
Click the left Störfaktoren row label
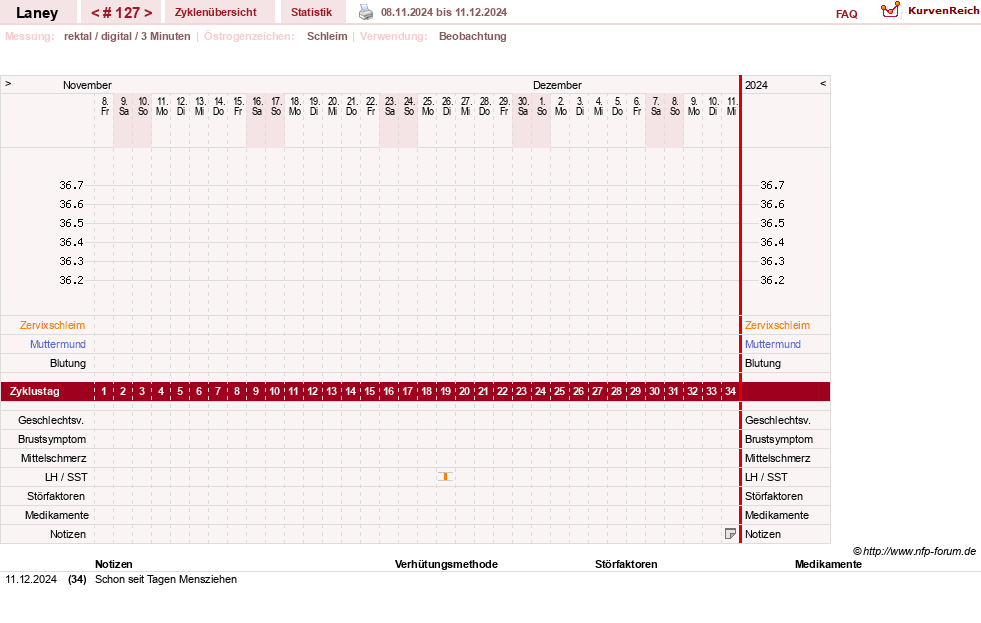[x=56, y=496]
